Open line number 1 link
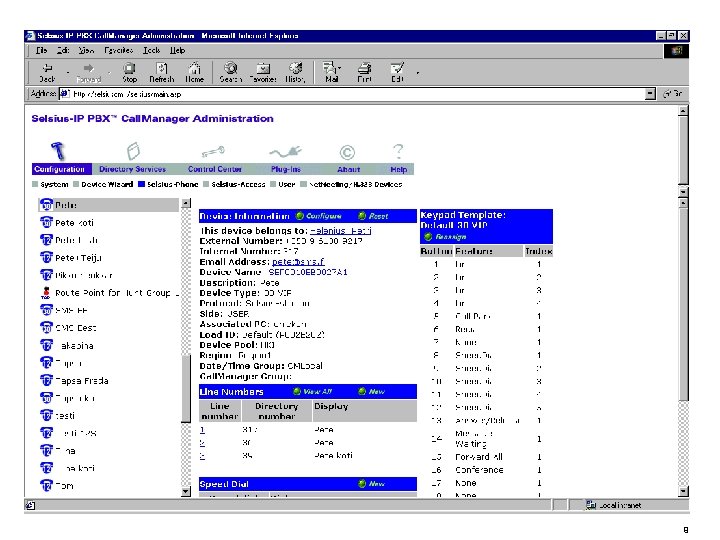Viewport: 720px width, 540px height. point(202,430)
